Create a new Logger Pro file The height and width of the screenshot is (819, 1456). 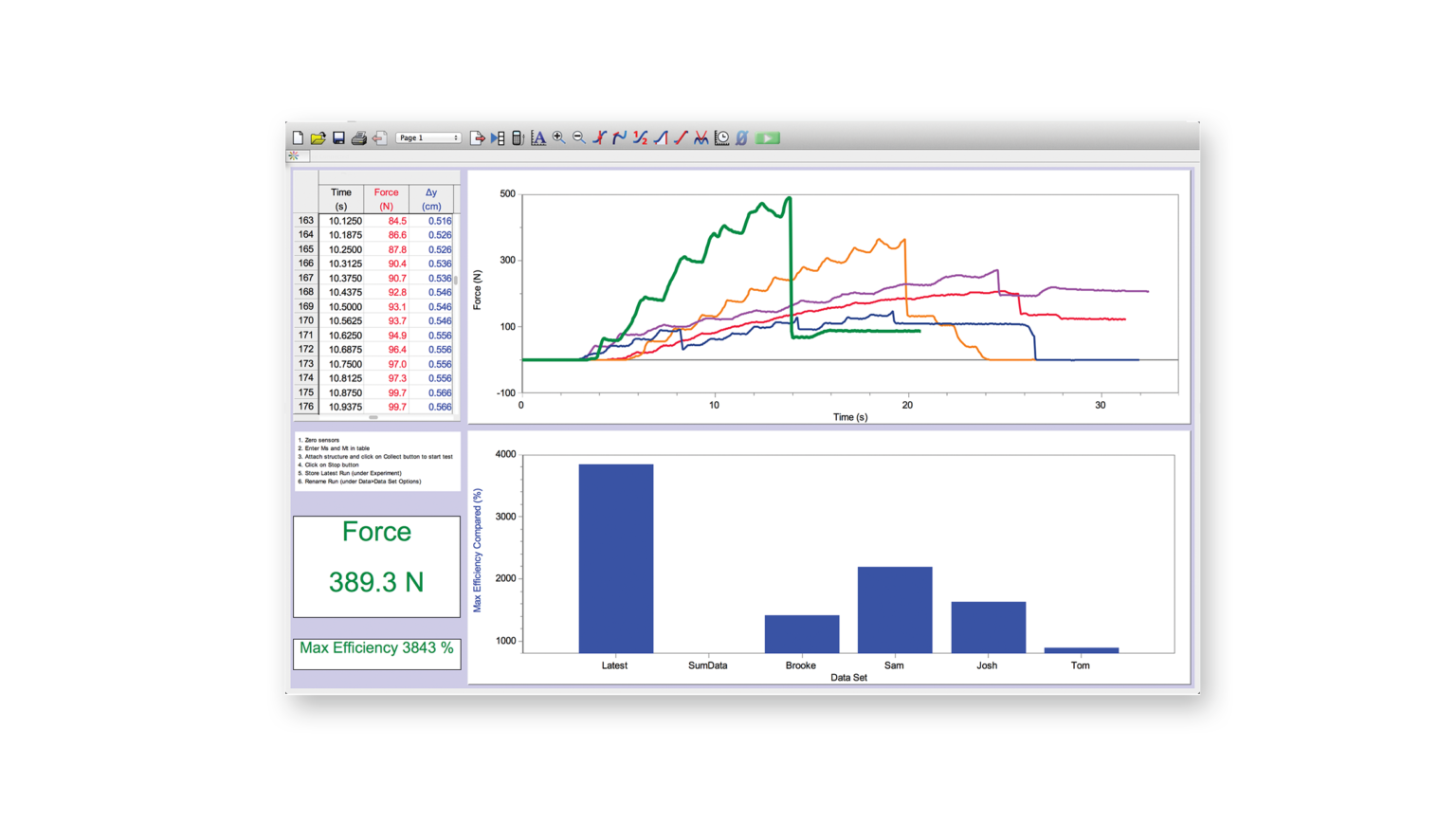click(298, 137)
